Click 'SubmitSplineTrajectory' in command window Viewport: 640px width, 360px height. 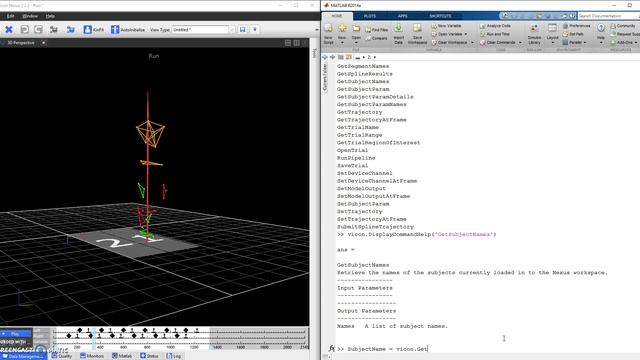375,227
